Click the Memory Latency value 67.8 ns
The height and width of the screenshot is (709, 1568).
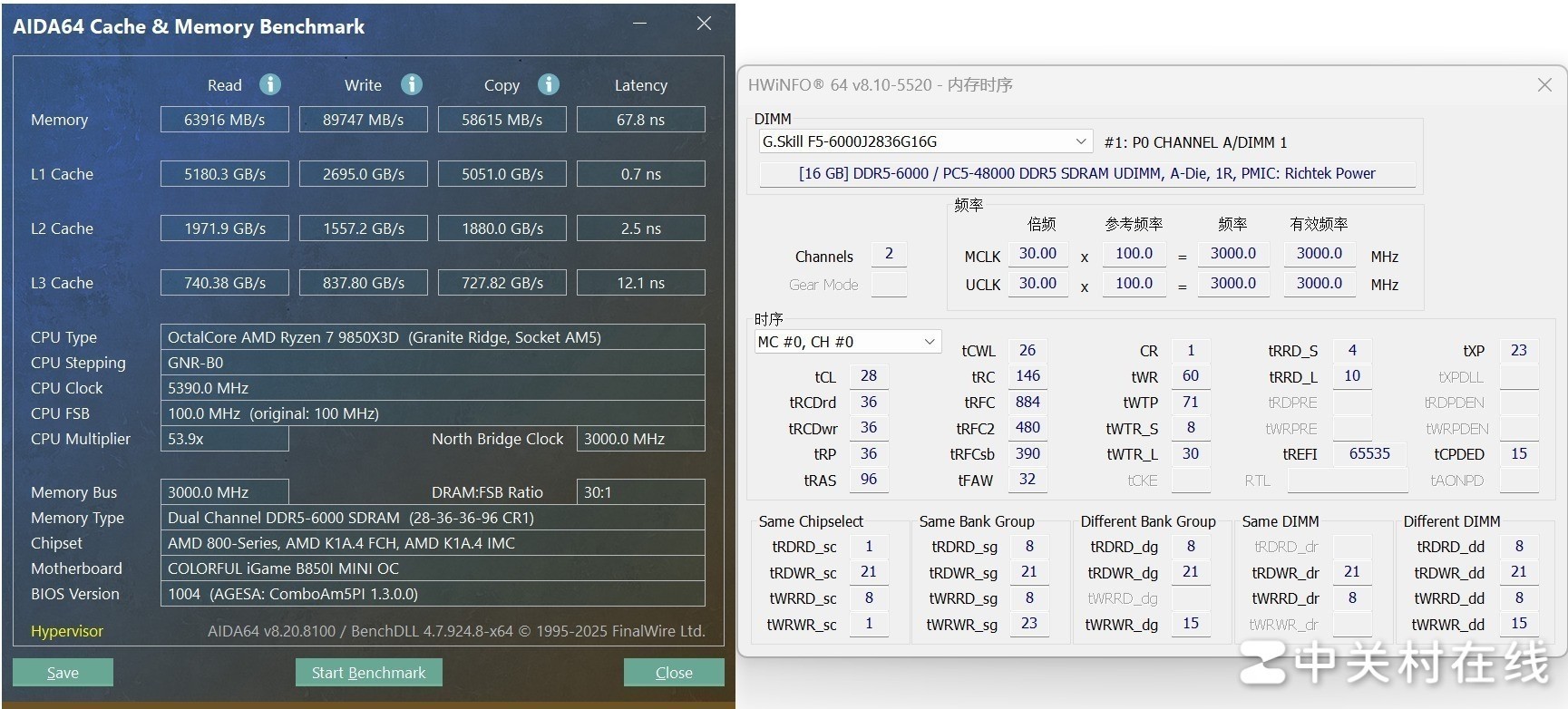tap(641, 120)
